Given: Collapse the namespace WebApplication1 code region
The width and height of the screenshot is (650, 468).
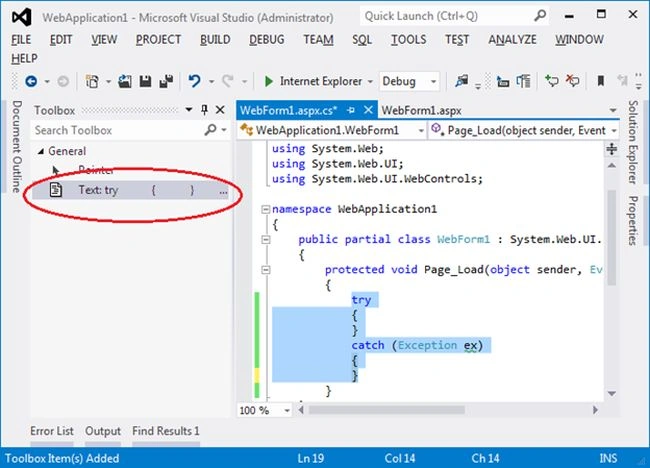Looking at the screenshot, I should tap(266, 209).
